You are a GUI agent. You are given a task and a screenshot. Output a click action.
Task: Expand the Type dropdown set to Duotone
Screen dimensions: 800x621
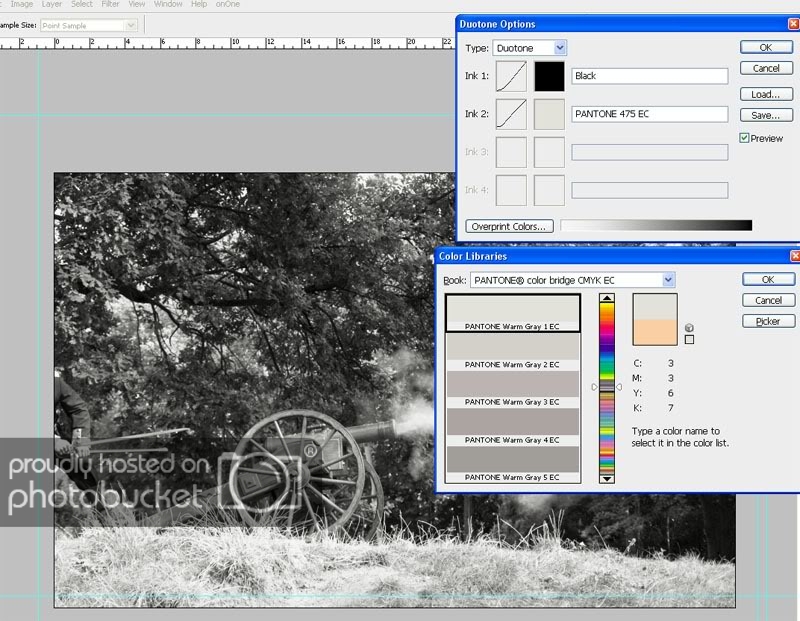tap(559, 48)
